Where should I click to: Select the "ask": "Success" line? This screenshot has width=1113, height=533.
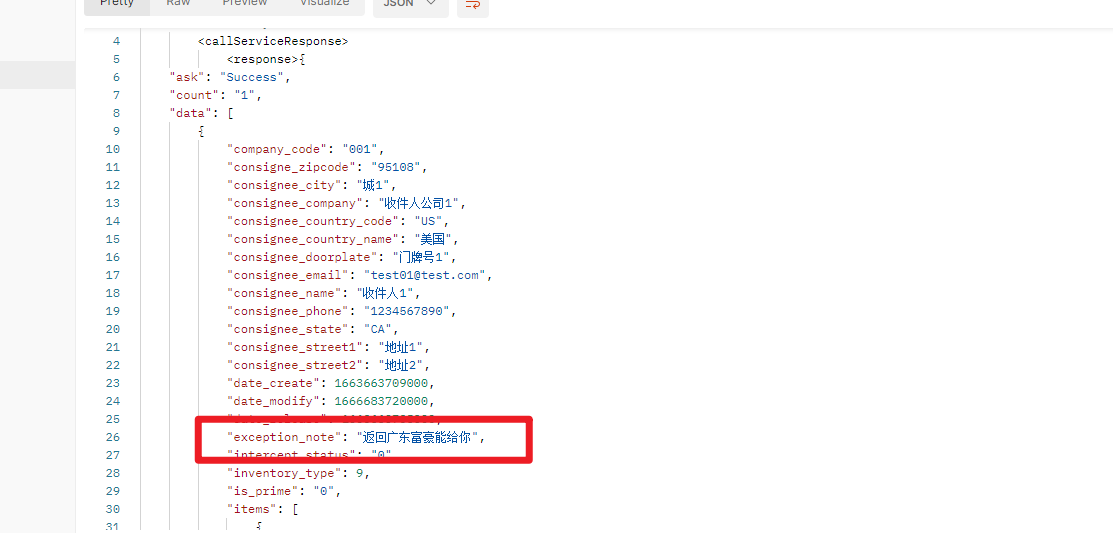230,77
